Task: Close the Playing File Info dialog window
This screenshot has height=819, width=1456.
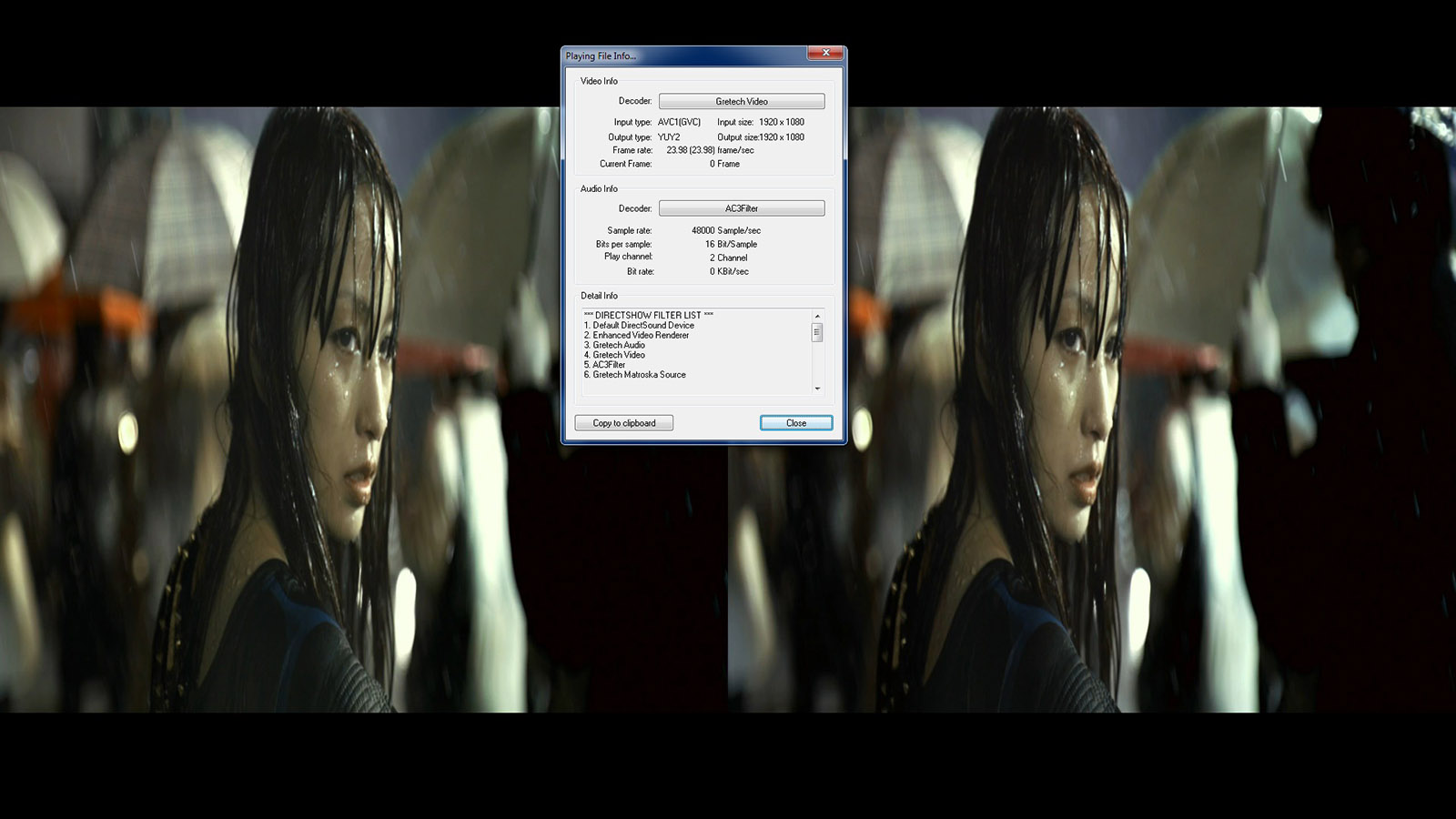Action: pos(825,53)
